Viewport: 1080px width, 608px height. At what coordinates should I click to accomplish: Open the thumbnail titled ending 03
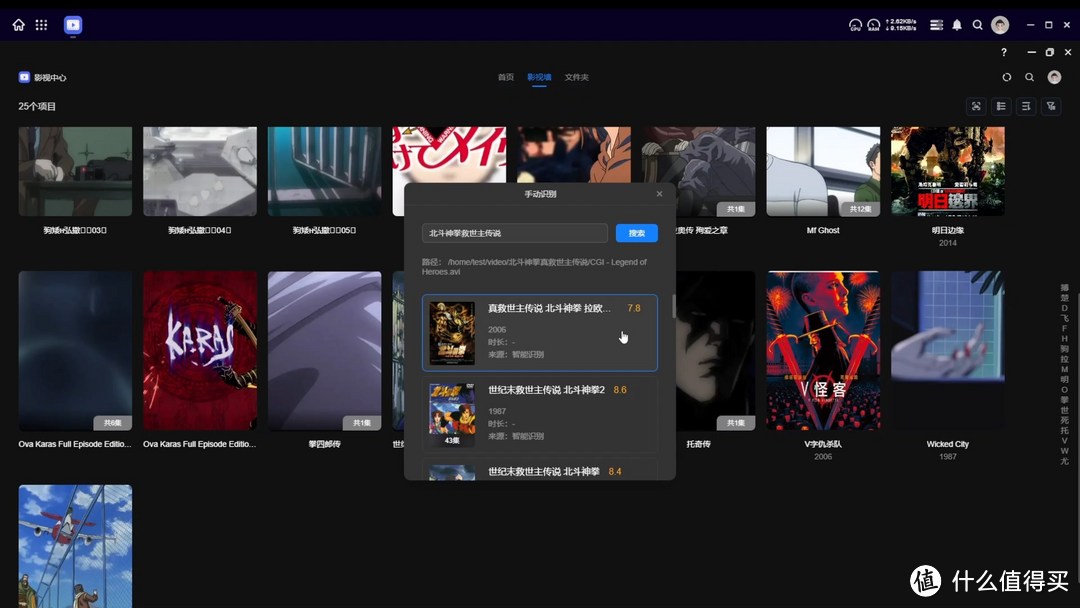(75, 171)
